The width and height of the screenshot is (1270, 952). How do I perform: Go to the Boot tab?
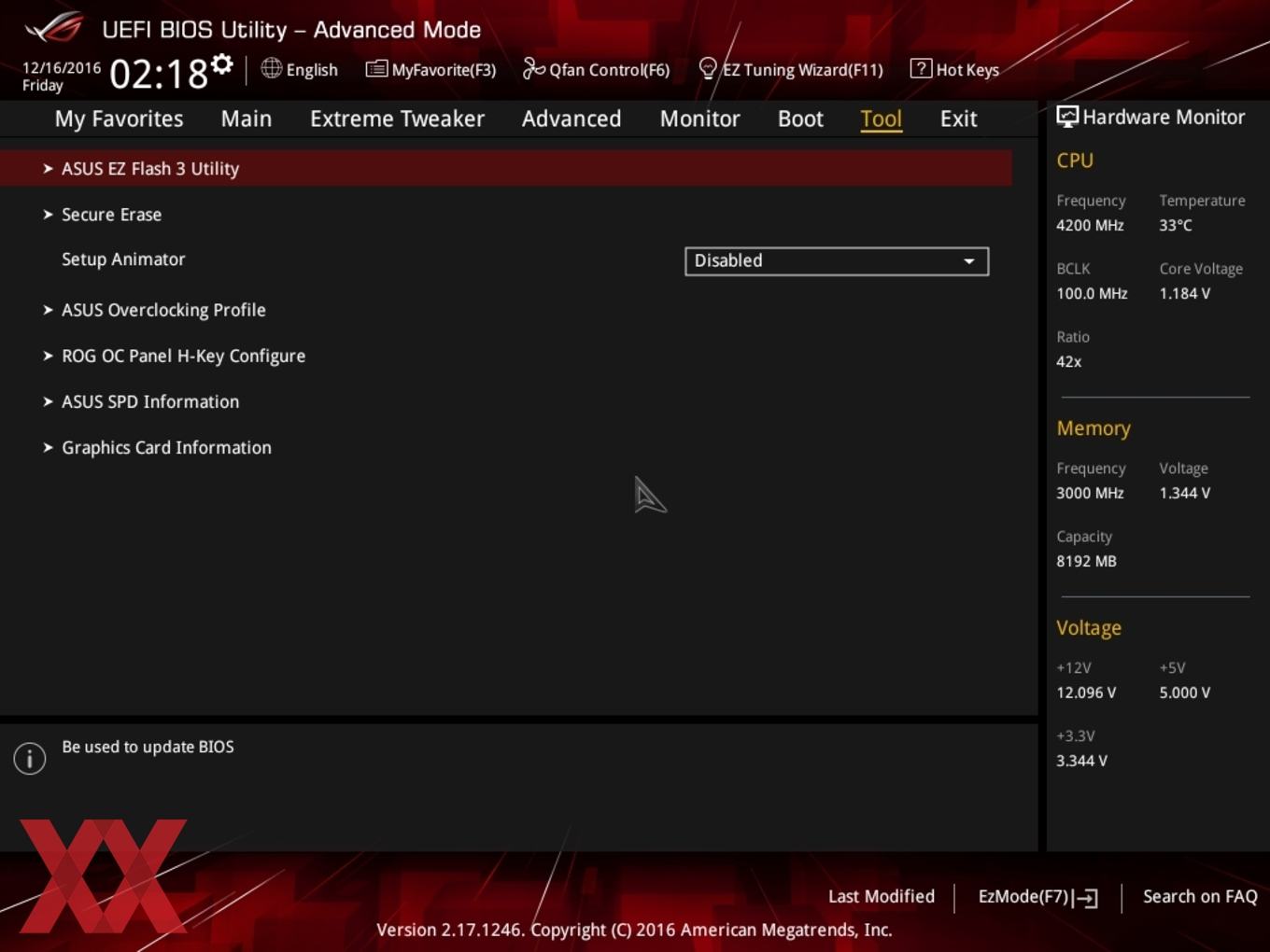tap(800, 119)
